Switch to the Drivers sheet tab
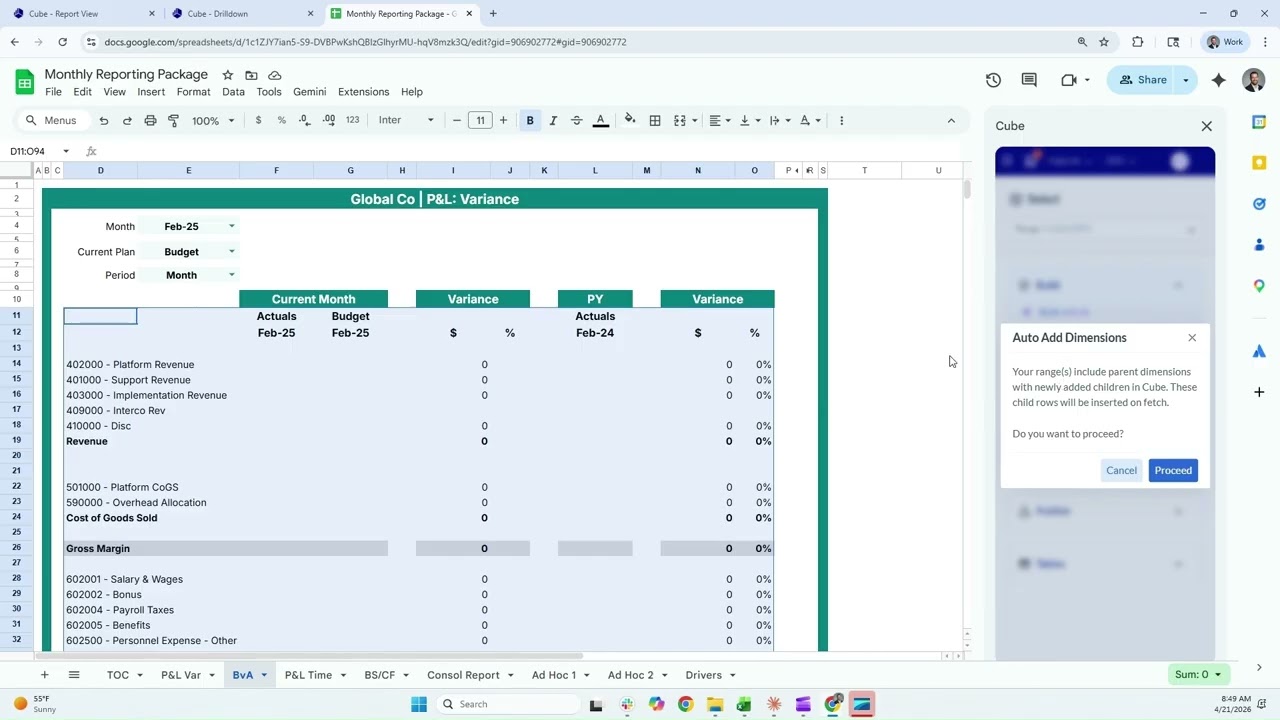This screenshot has width=1280, height=720. click(703, 675)
